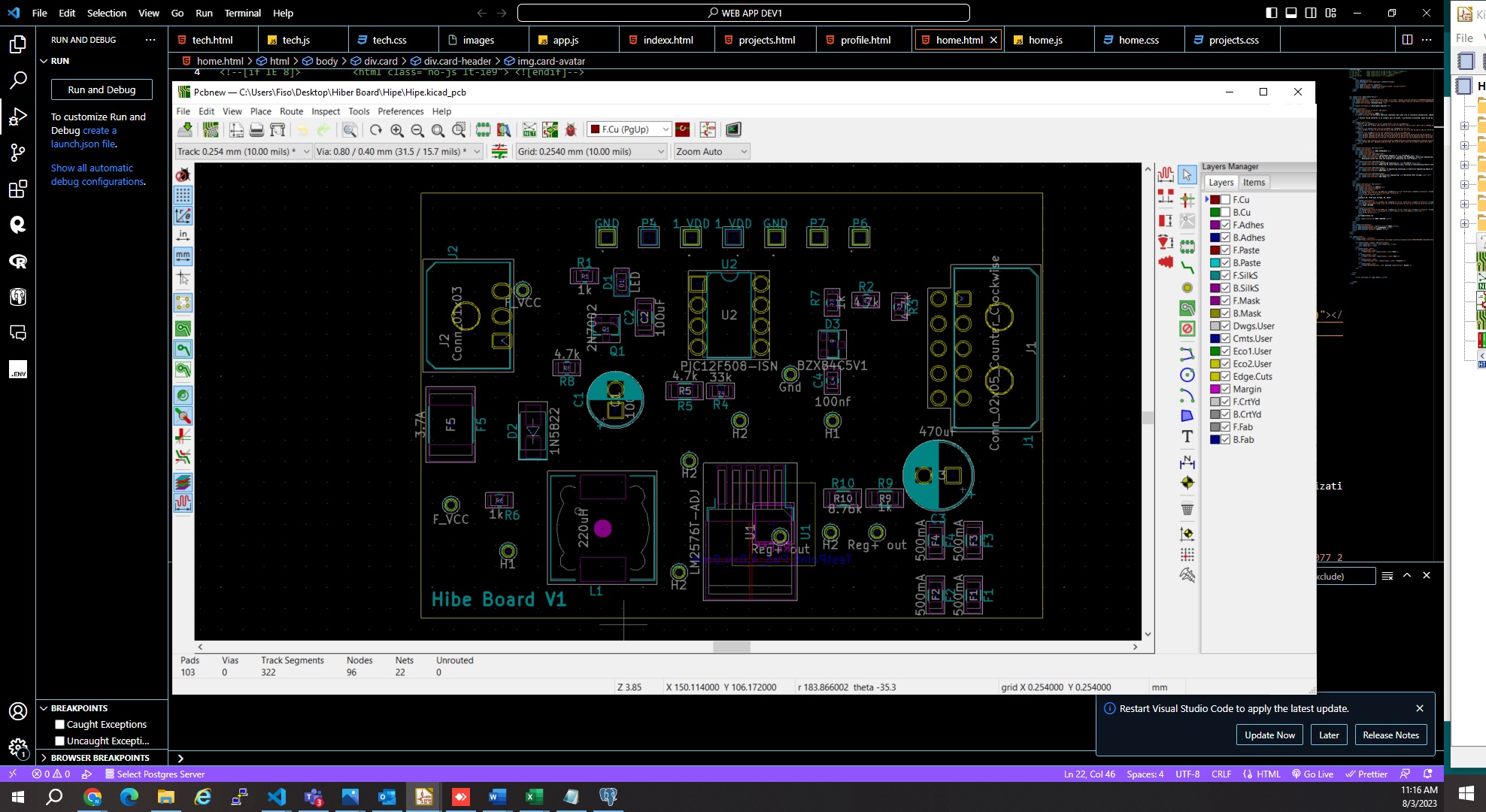This screenshot has height=812, width=1486.
Task: Toggle B.Cu layer visibility checkbox
Action: coord(1225,213)
